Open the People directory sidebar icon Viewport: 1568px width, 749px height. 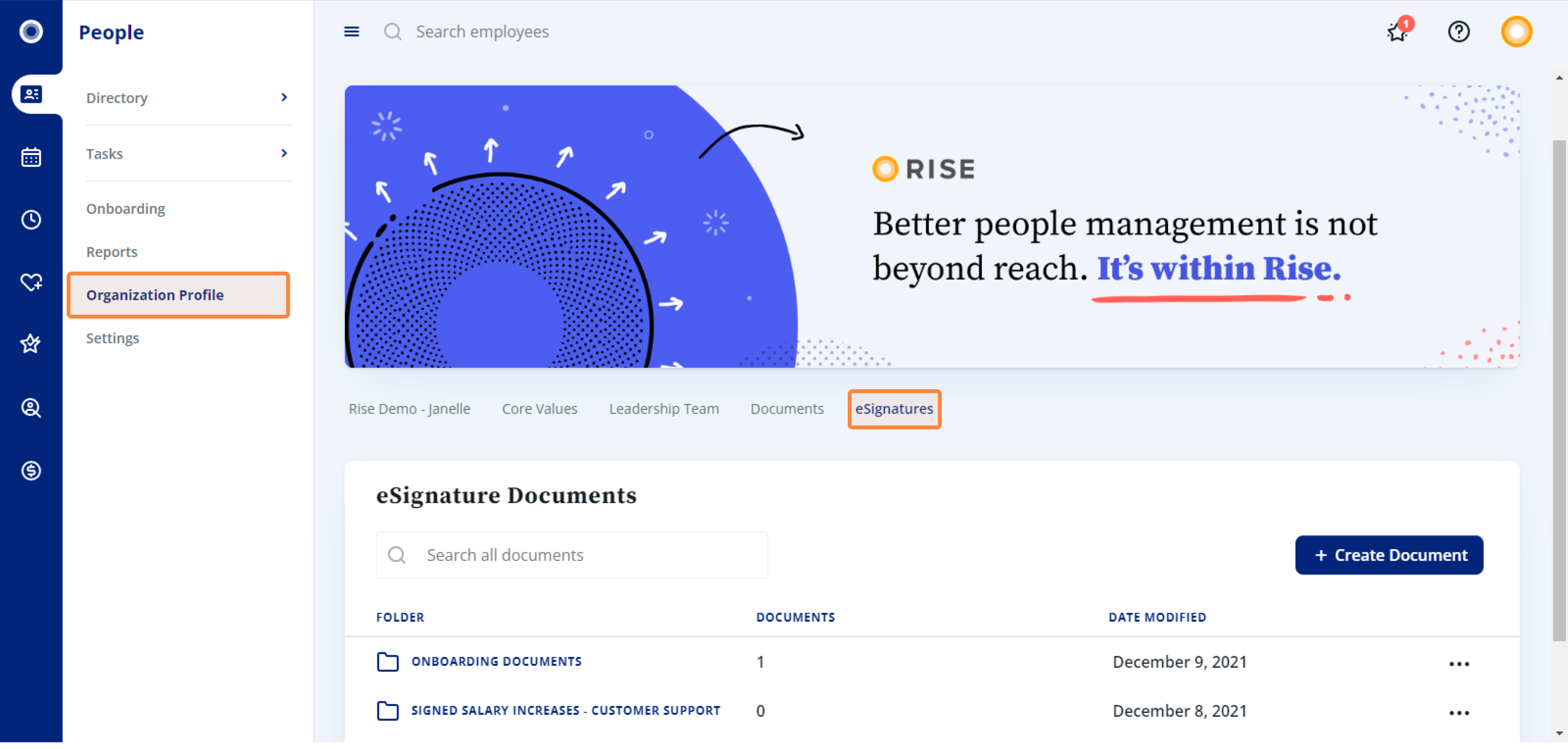pyautogui.click(x=31, y=95)
